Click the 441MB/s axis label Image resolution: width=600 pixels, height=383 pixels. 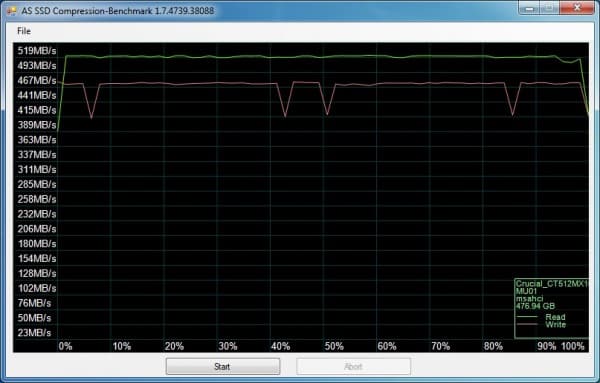[37, 95]
